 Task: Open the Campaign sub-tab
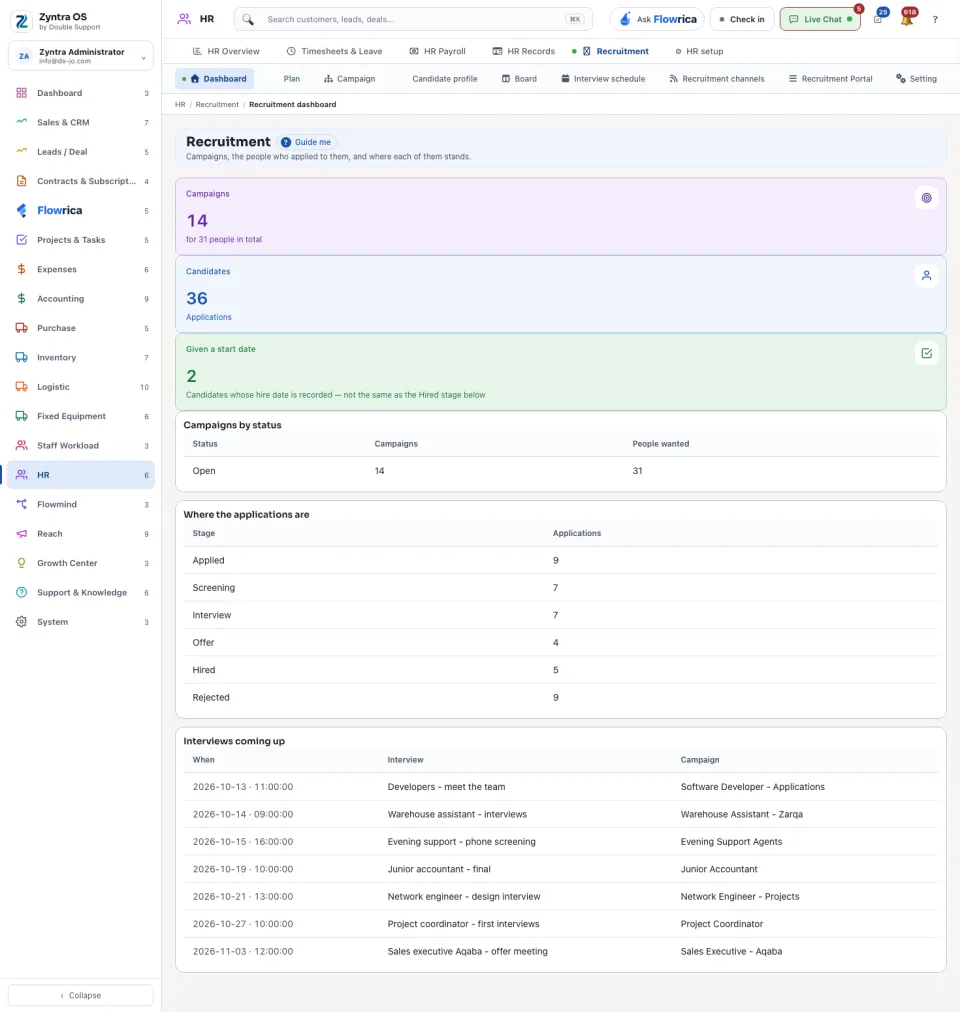(349, 79)
